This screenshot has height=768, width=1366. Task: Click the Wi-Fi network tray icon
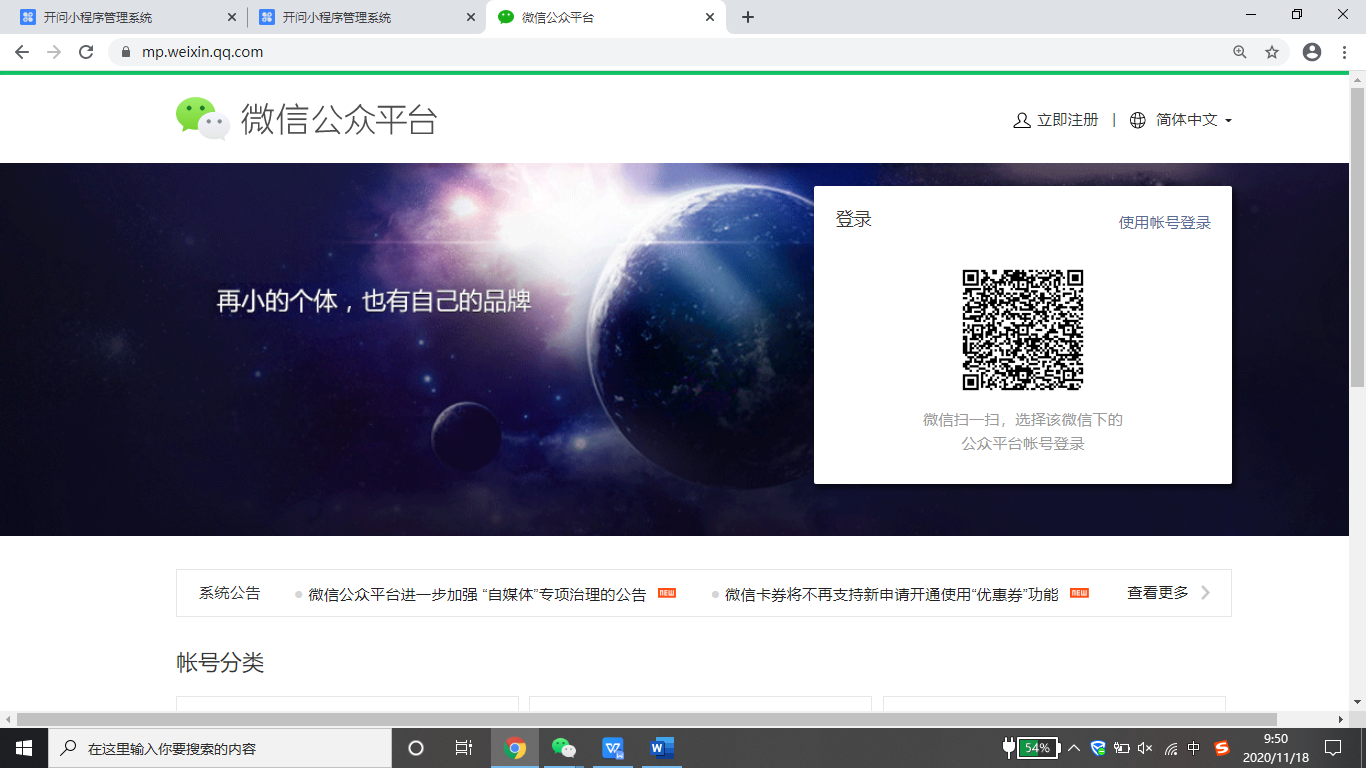(1171, 748)
